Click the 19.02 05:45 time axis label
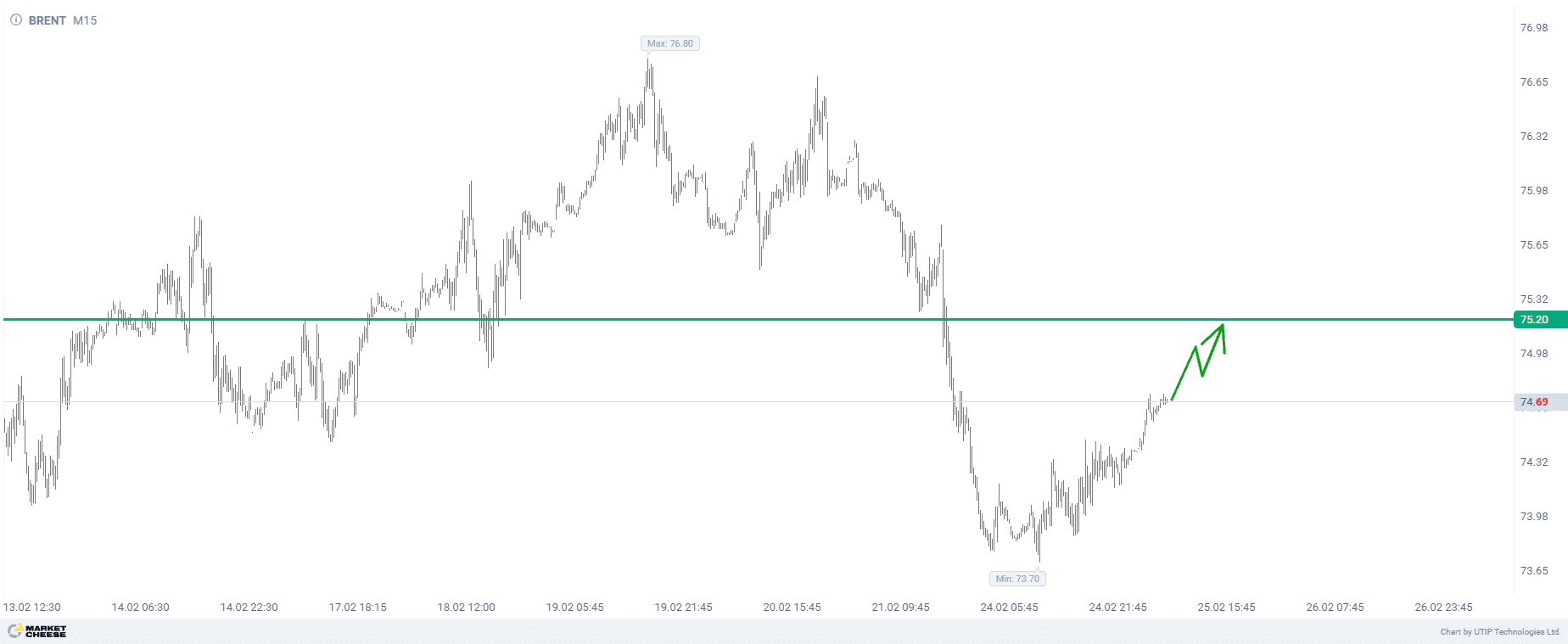 575,608
